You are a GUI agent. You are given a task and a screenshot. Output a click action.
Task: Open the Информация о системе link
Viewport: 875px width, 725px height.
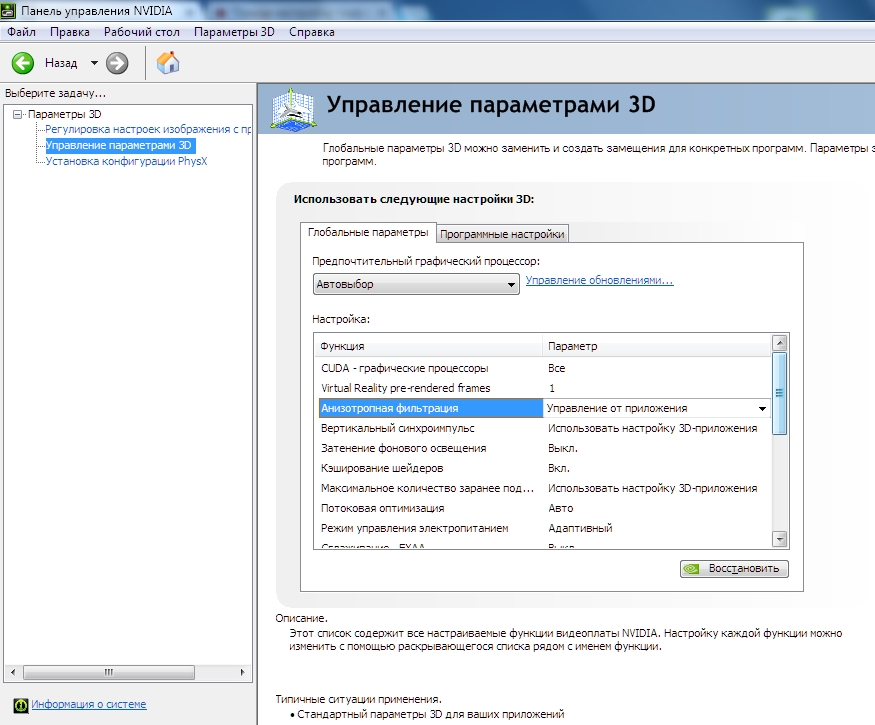89,704
